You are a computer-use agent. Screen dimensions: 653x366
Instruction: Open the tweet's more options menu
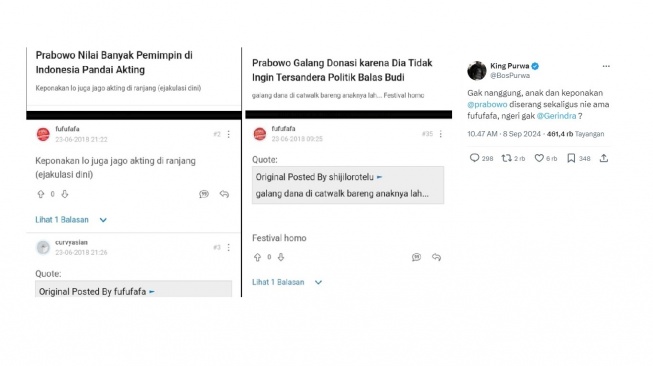coord(606,66)
